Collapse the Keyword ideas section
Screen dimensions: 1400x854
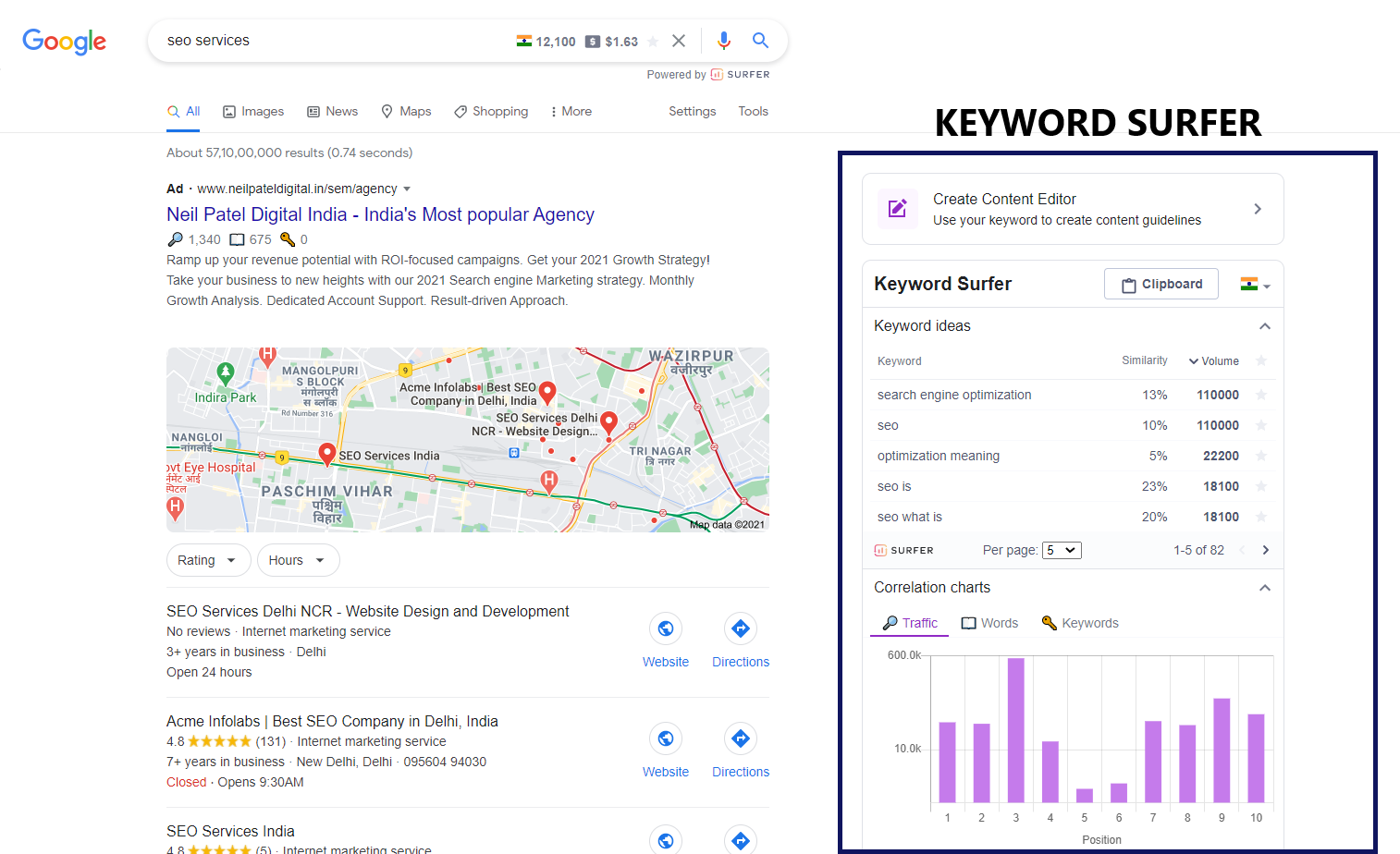coord(1265,326)
